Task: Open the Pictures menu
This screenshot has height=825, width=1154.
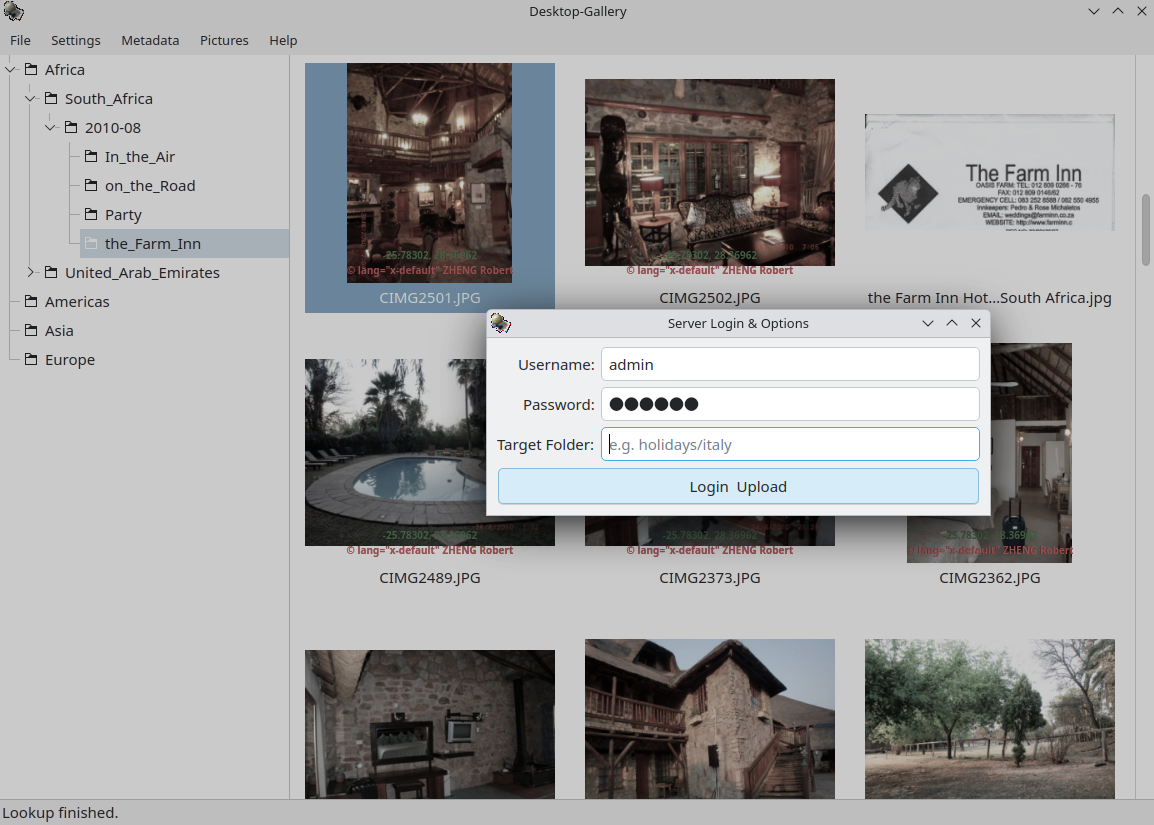Action: [x=224, y=41]
